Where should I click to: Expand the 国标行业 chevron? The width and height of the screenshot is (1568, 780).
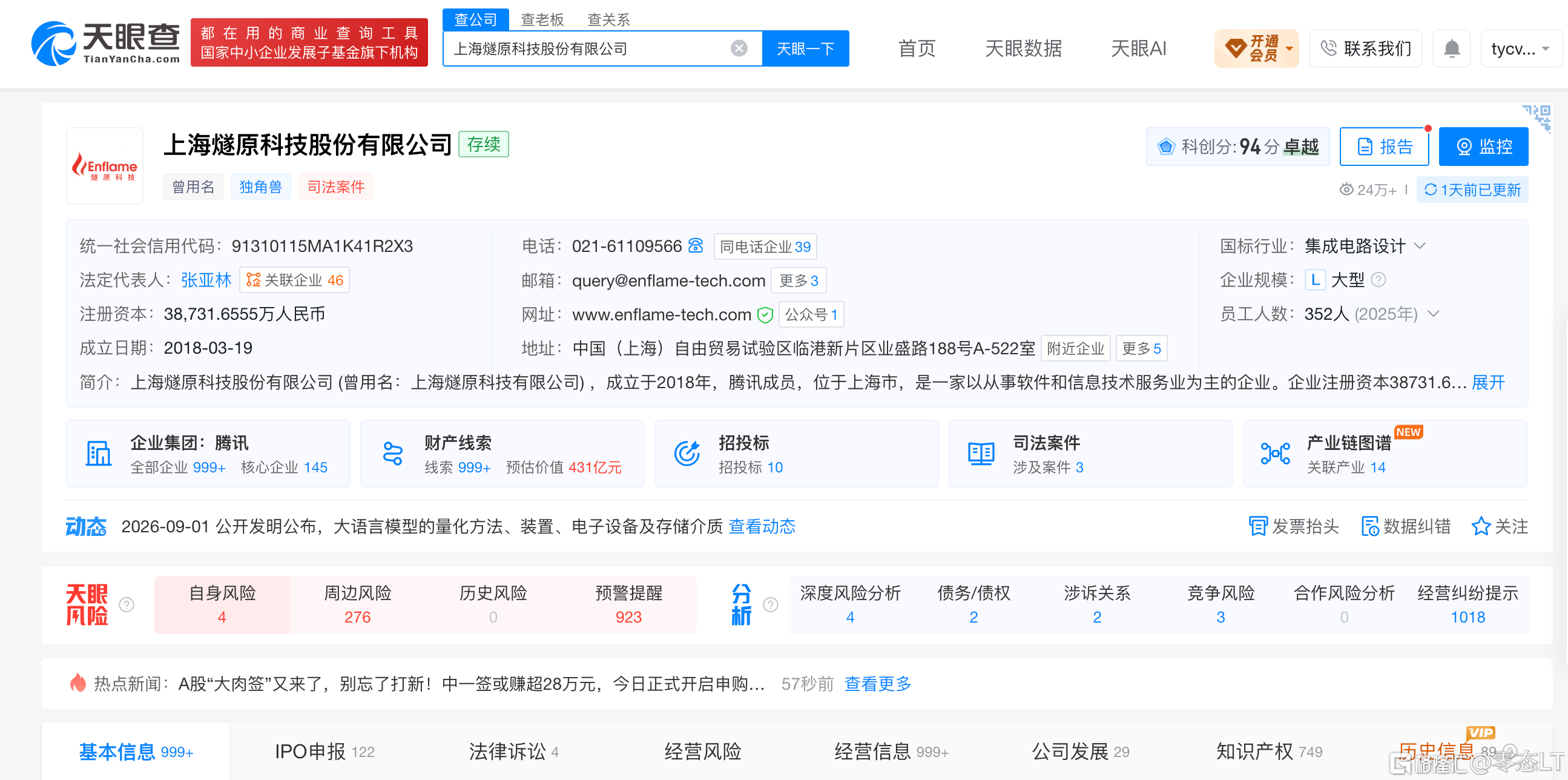[x=1420, y=246]
